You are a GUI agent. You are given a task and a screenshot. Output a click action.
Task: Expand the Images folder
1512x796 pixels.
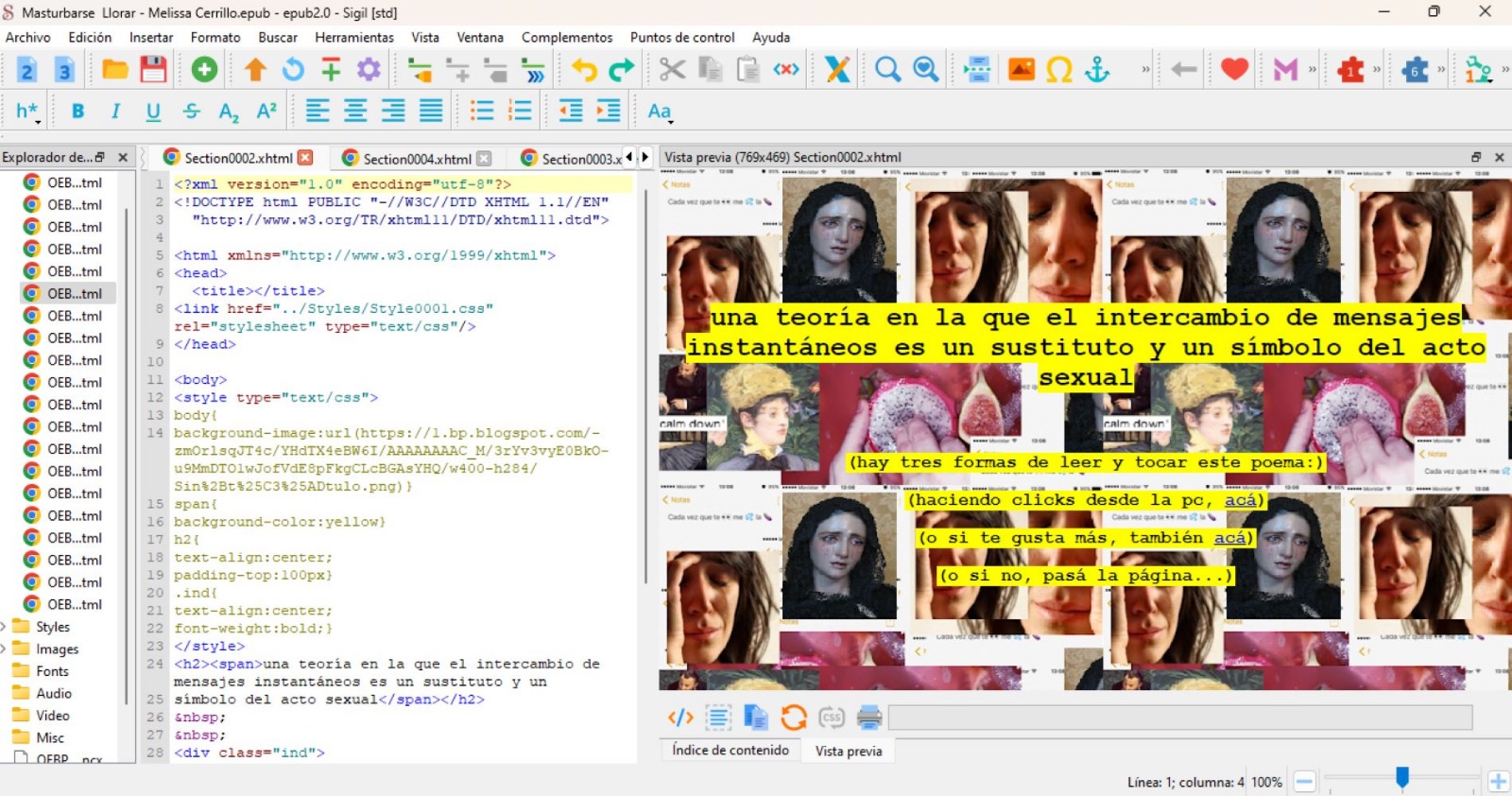click(4, 649)
